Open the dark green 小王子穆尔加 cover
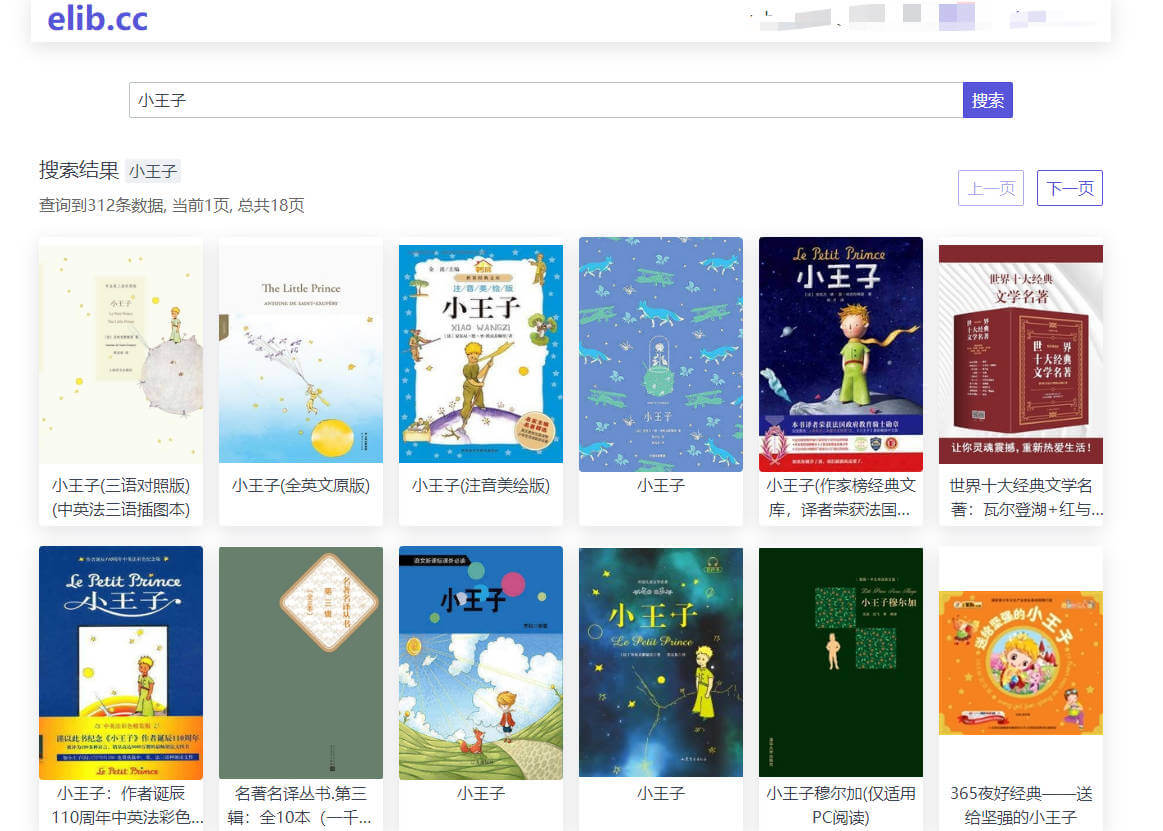Image resolution: width=1163 pixels, height=831 pixels. click(841, 662)
